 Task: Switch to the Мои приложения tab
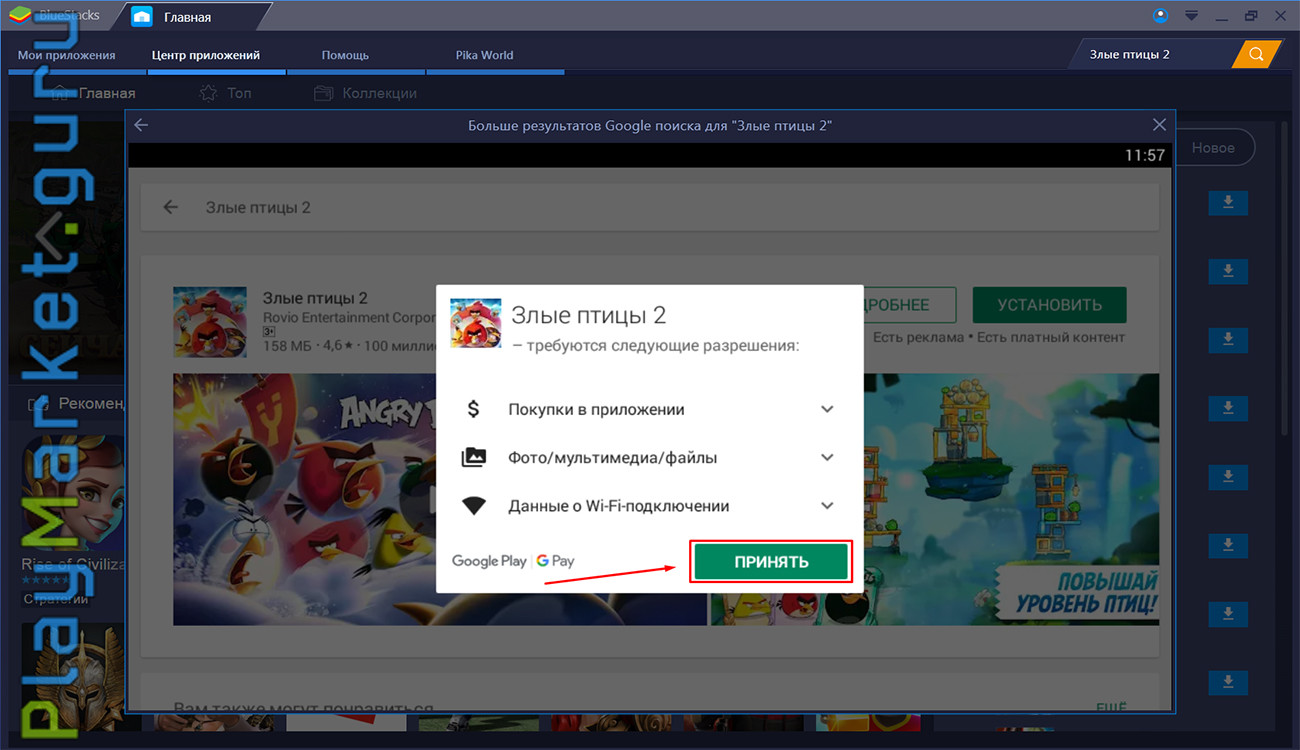(x=67, y=55)
